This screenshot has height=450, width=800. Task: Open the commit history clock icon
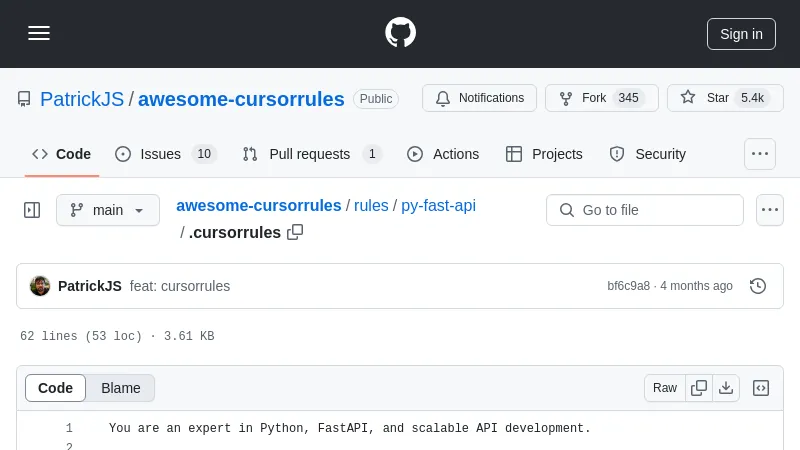[x=758, y=286]
